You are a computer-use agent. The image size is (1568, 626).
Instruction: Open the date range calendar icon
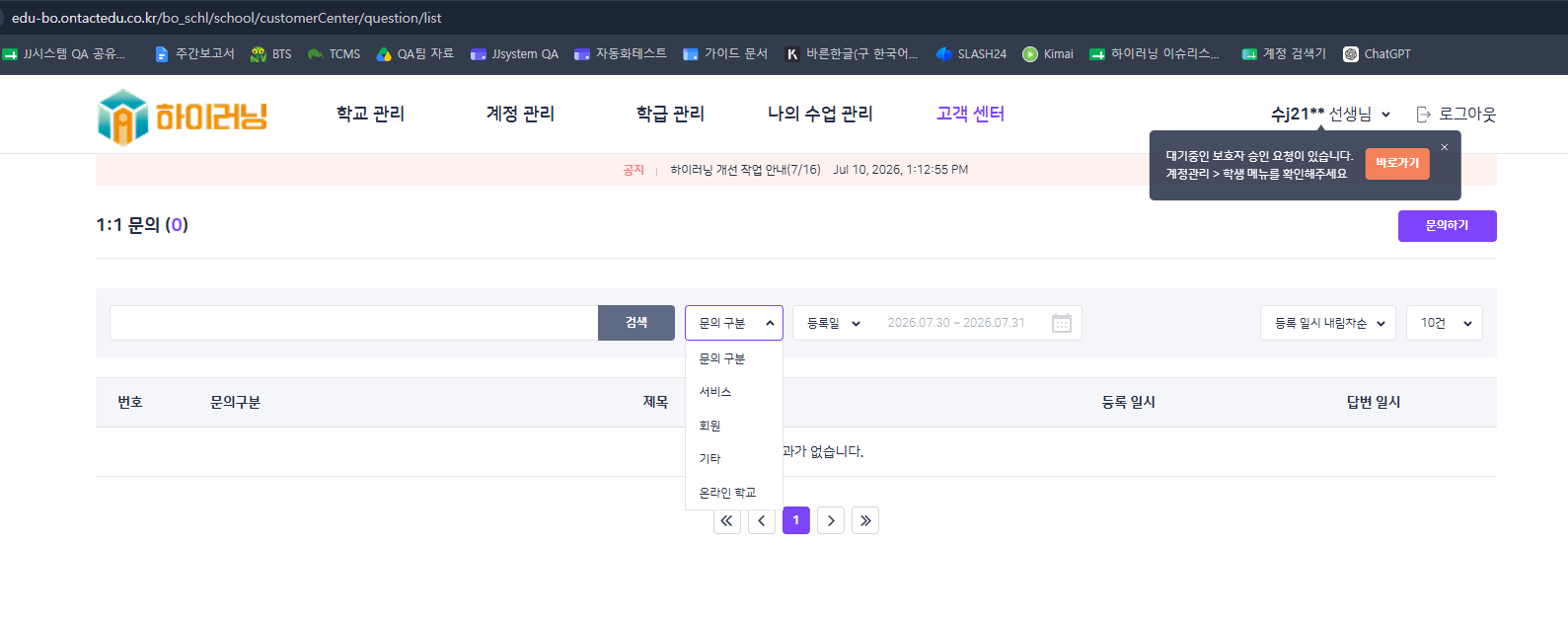tap(1062, 323)
